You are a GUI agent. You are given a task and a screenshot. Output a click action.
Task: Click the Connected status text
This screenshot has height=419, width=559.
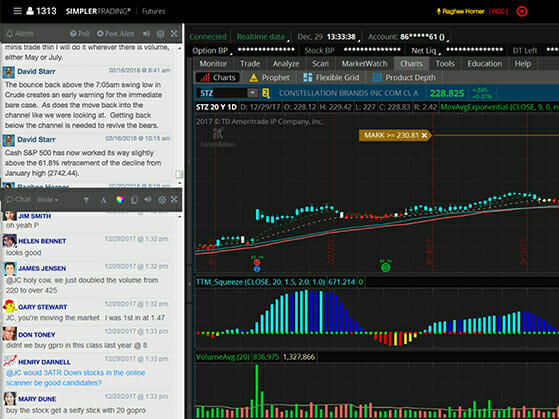208,37
